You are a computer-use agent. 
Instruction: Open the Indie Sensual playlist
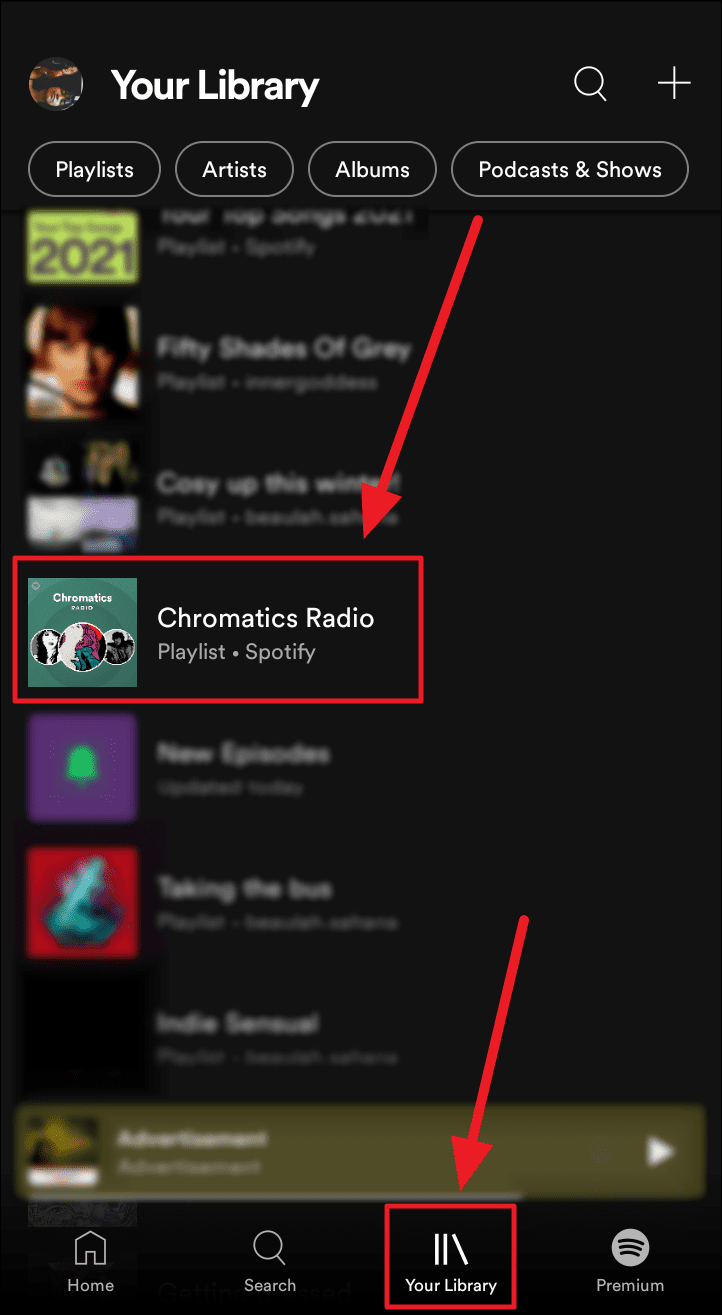coord(218,1037)
